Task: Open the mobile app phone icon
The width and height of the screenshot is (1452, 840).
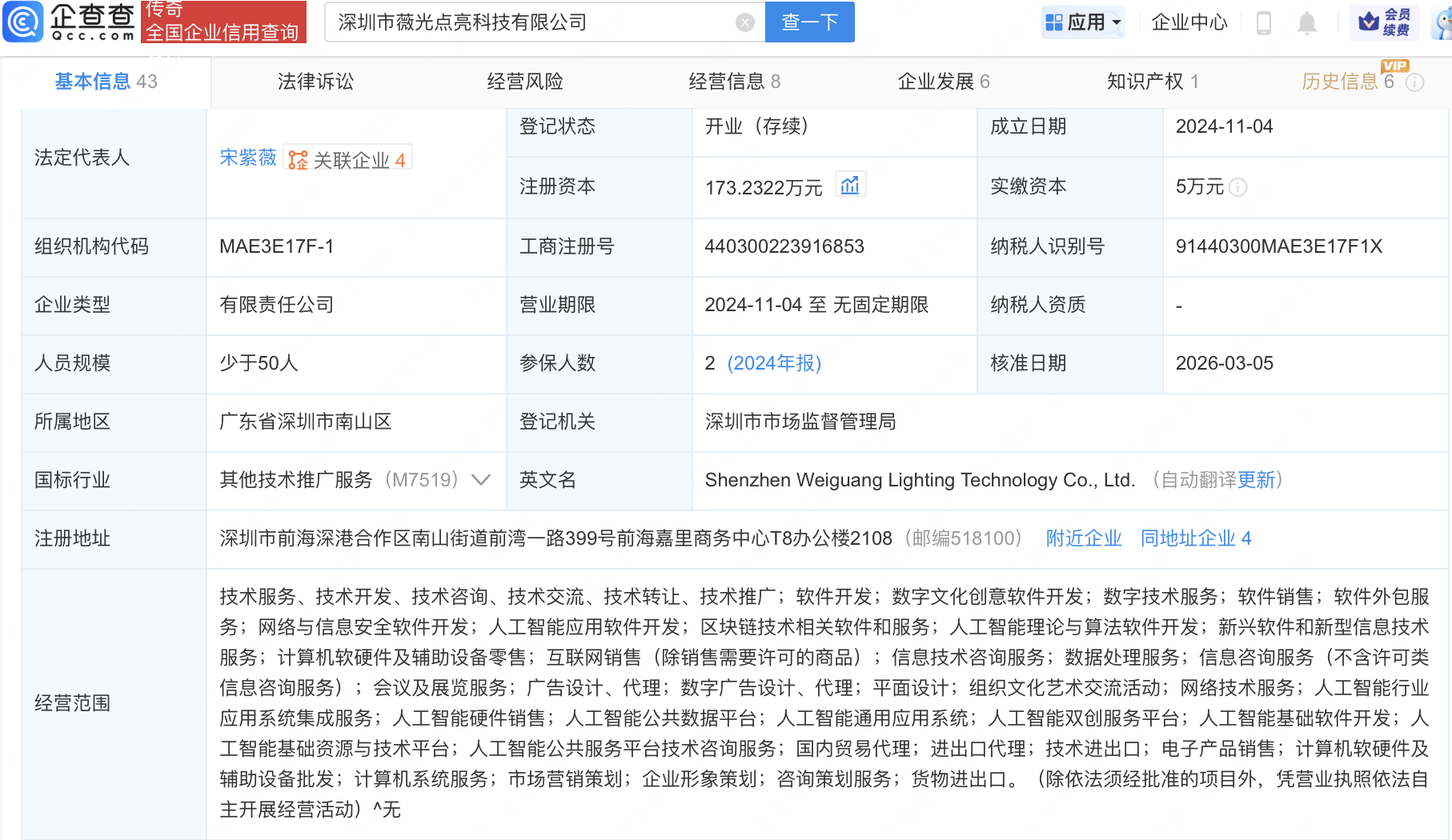Action: click(x=1264, y=22)
